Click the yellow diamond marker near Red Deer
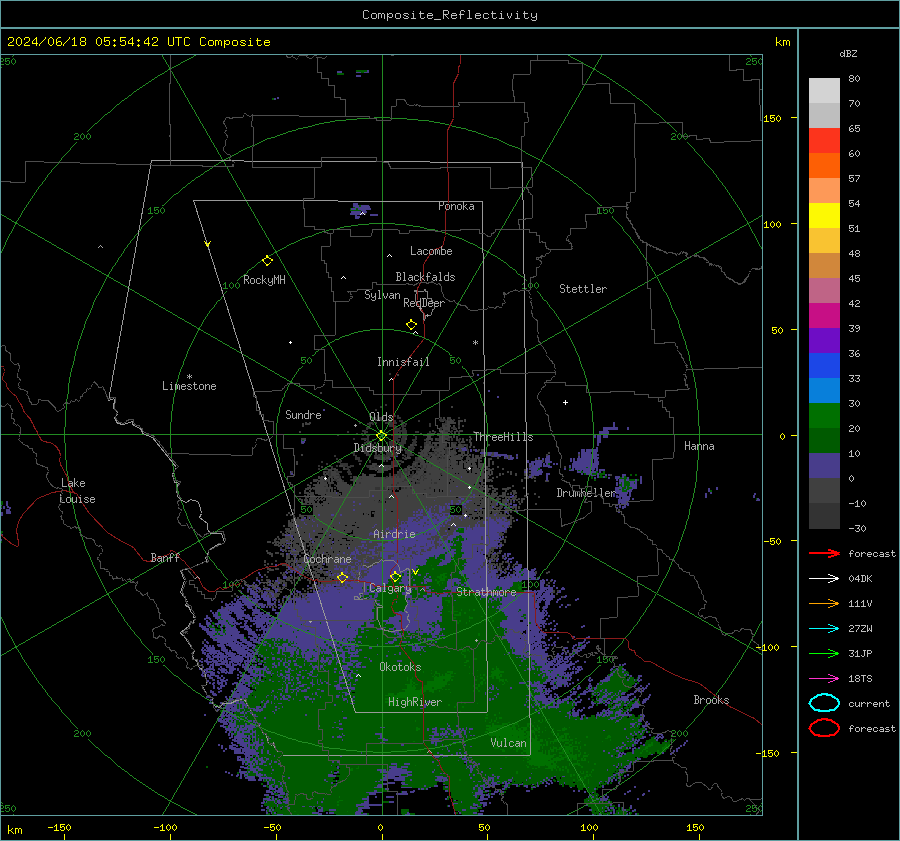This screenshot has height=841, width=900. 411,325
